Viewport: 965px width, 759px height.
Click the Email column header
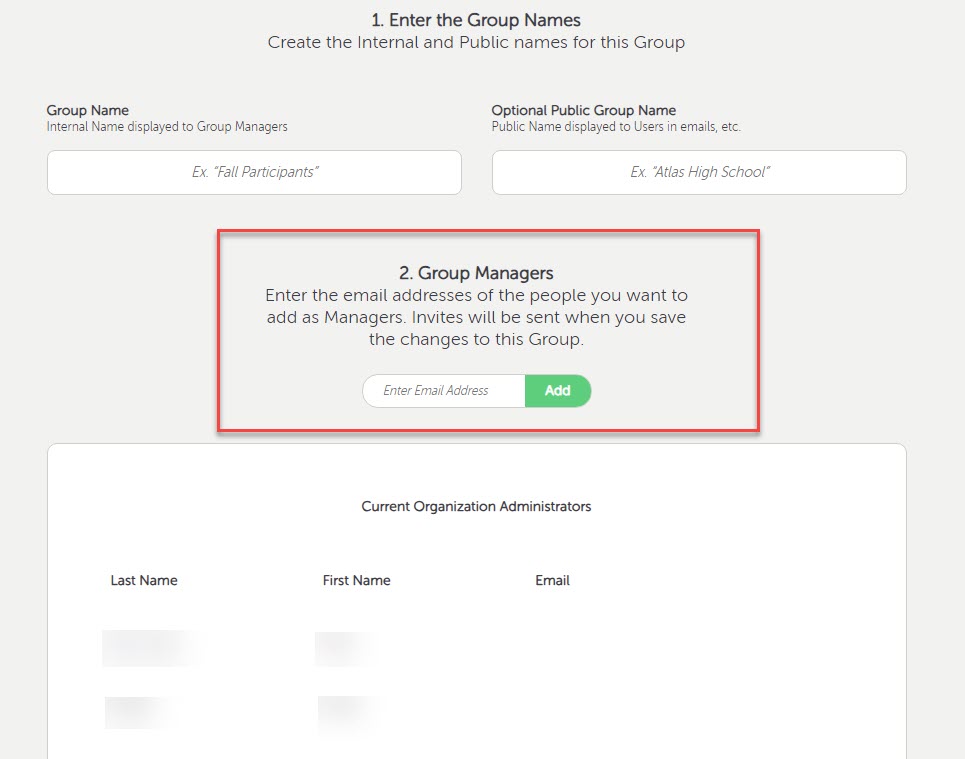pyautogui.click(x=552, y=580)
